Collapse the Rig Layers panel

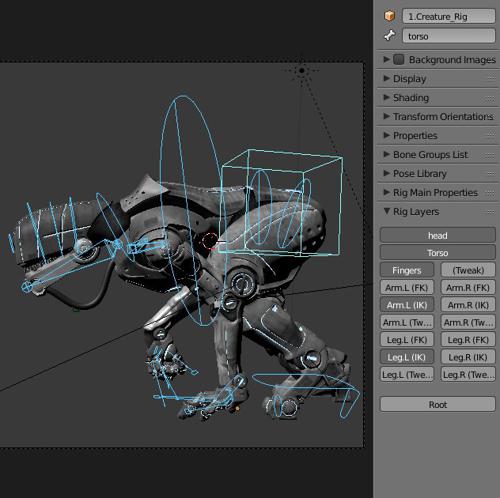point(386,211)
